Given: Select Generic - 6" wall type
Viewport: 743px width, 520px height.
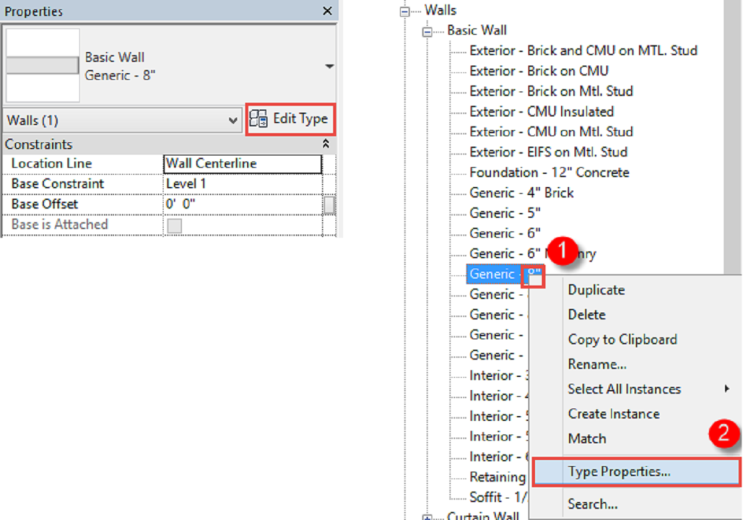Looking at the screenshot, I should [x=505, y=233].
